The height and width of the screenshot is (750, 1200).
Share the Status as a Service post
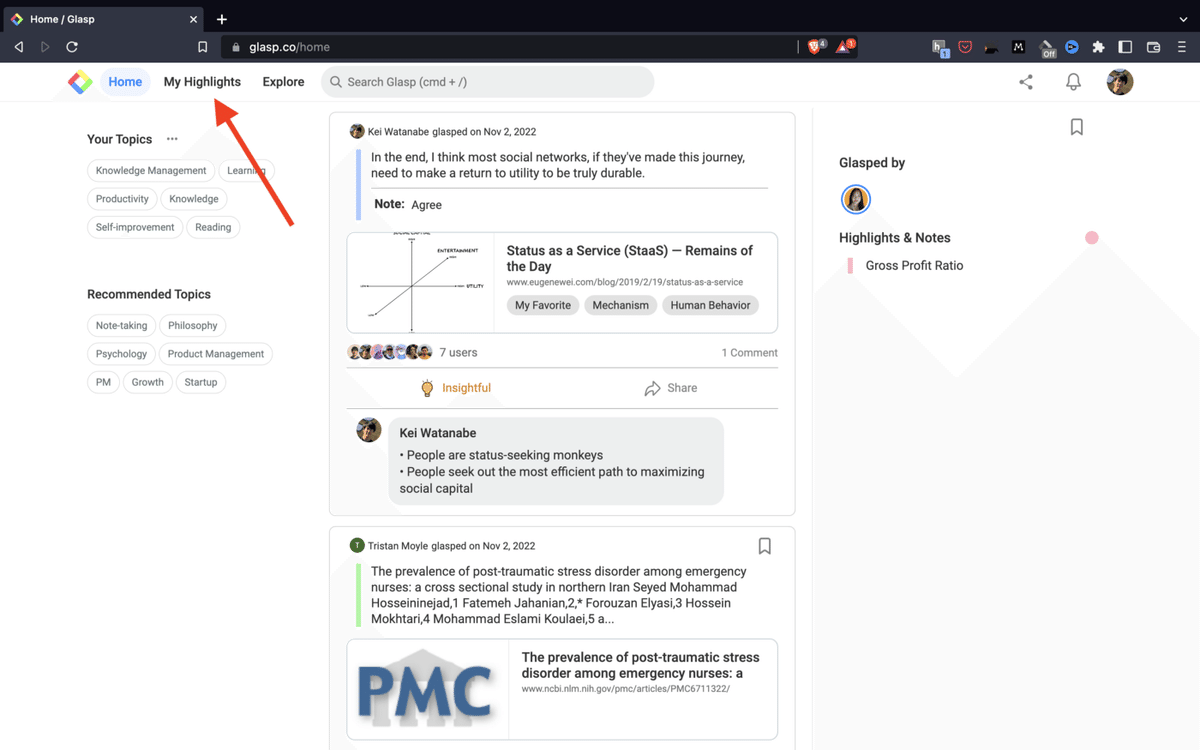tap(670, 388)
